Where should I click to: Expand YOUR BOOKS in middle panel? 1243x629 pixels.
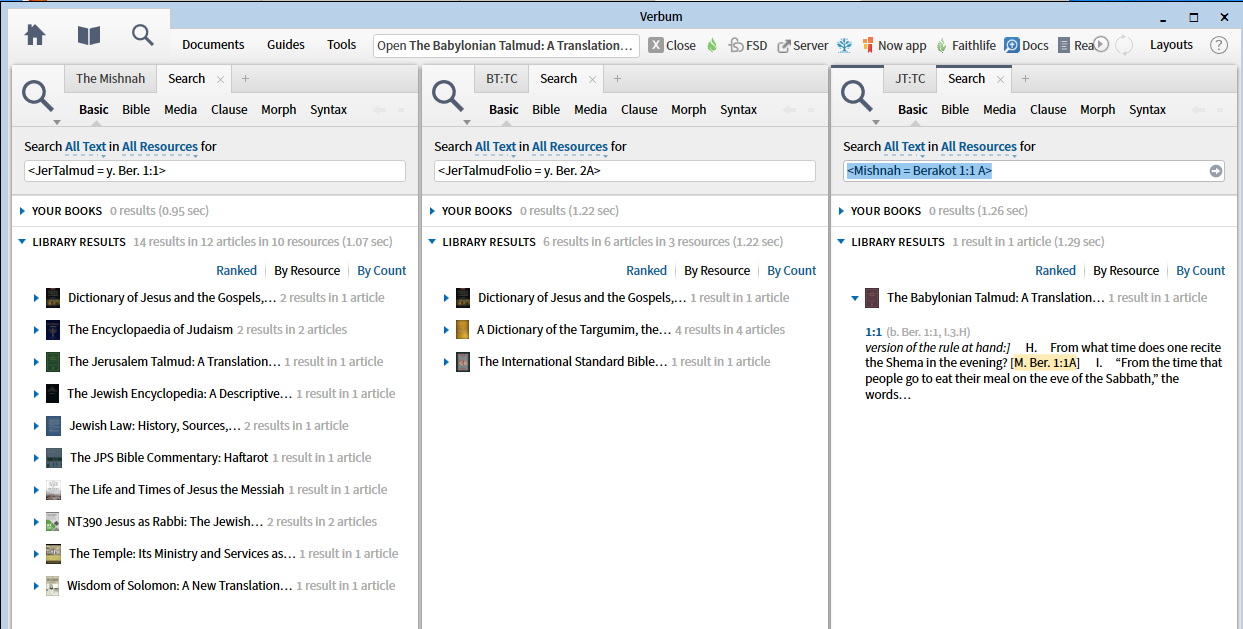[x=433, y=211]
